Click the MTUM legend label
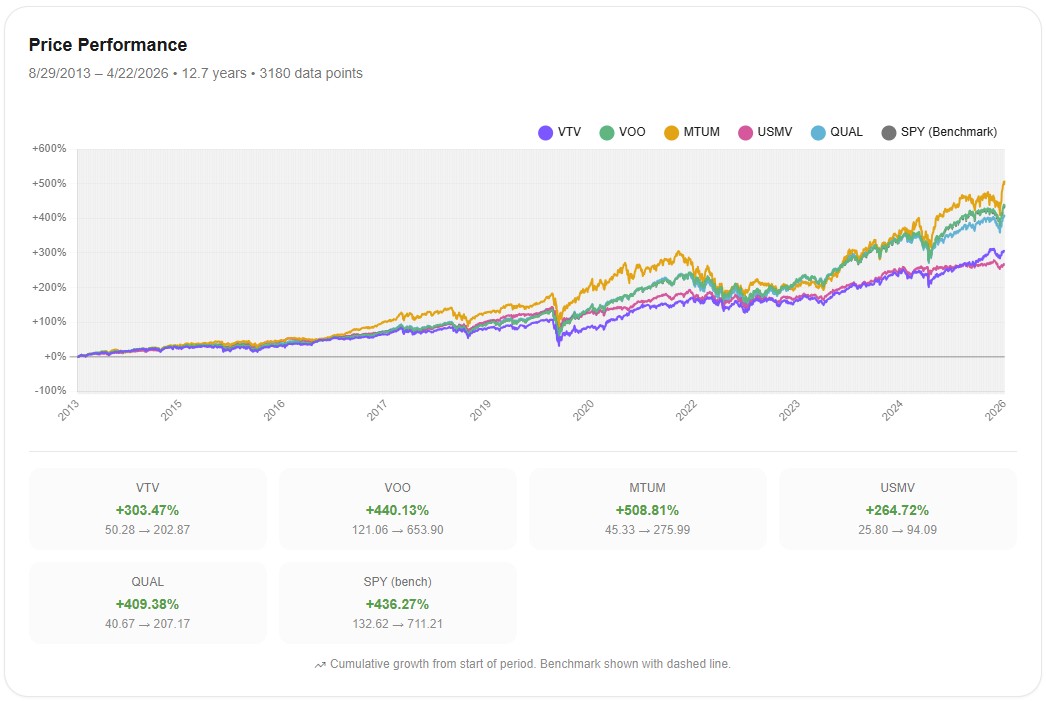This screenshot has height=701, width=1046. 701,132
